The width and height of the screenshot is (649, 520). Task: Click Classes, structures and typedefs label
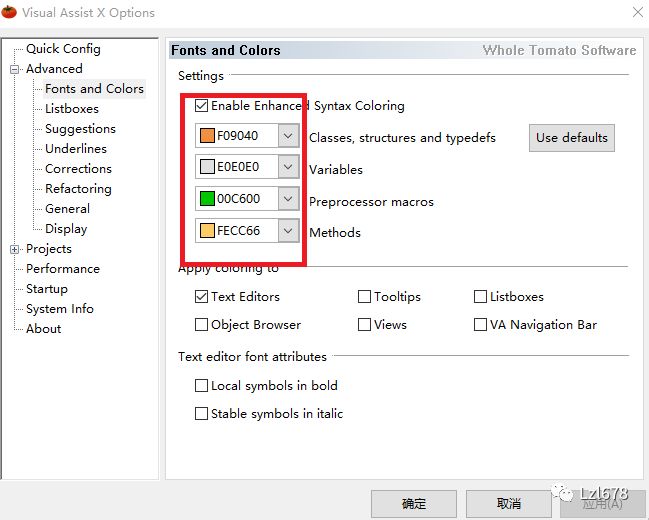pyautogui.click(x=402, y=138)
